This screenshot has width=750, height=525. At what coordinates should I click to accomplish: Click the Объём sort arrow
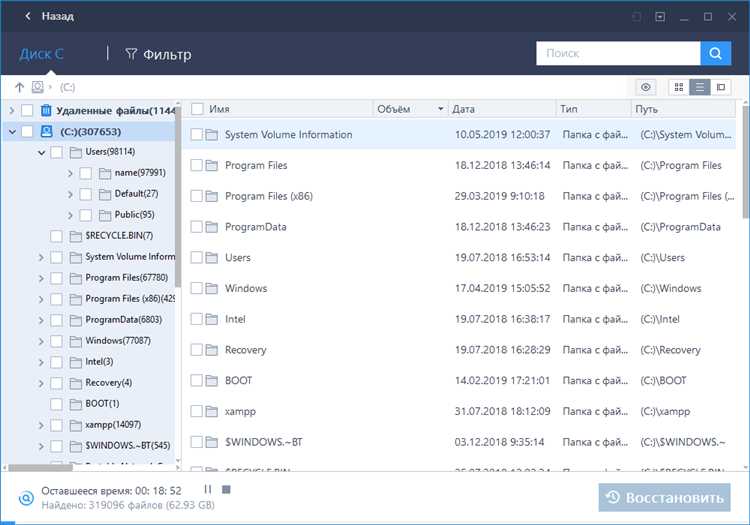point(441,109)
